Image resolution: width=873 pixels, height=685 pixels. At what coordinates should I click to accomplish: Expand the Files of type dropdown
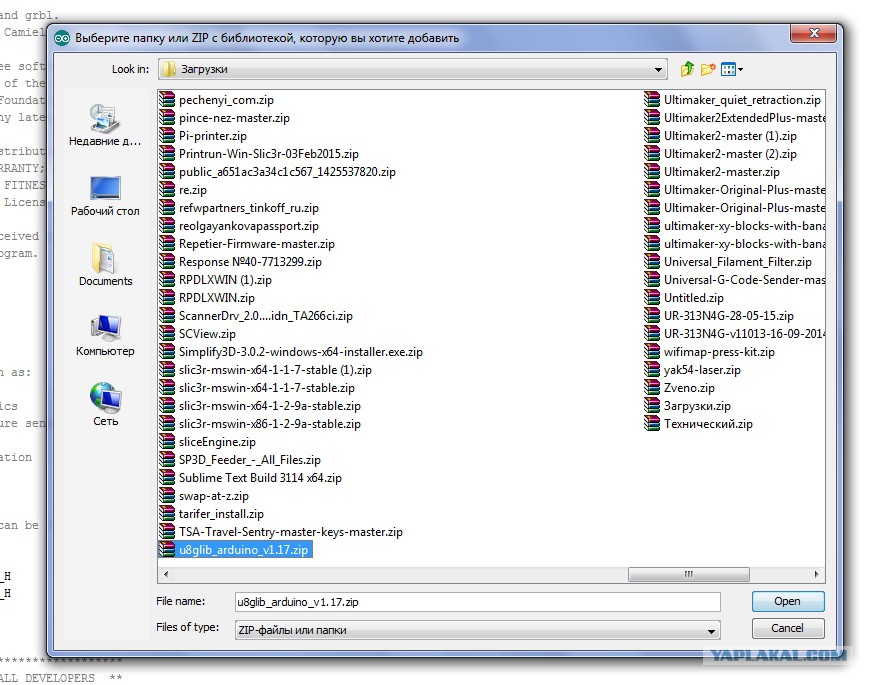711,631
